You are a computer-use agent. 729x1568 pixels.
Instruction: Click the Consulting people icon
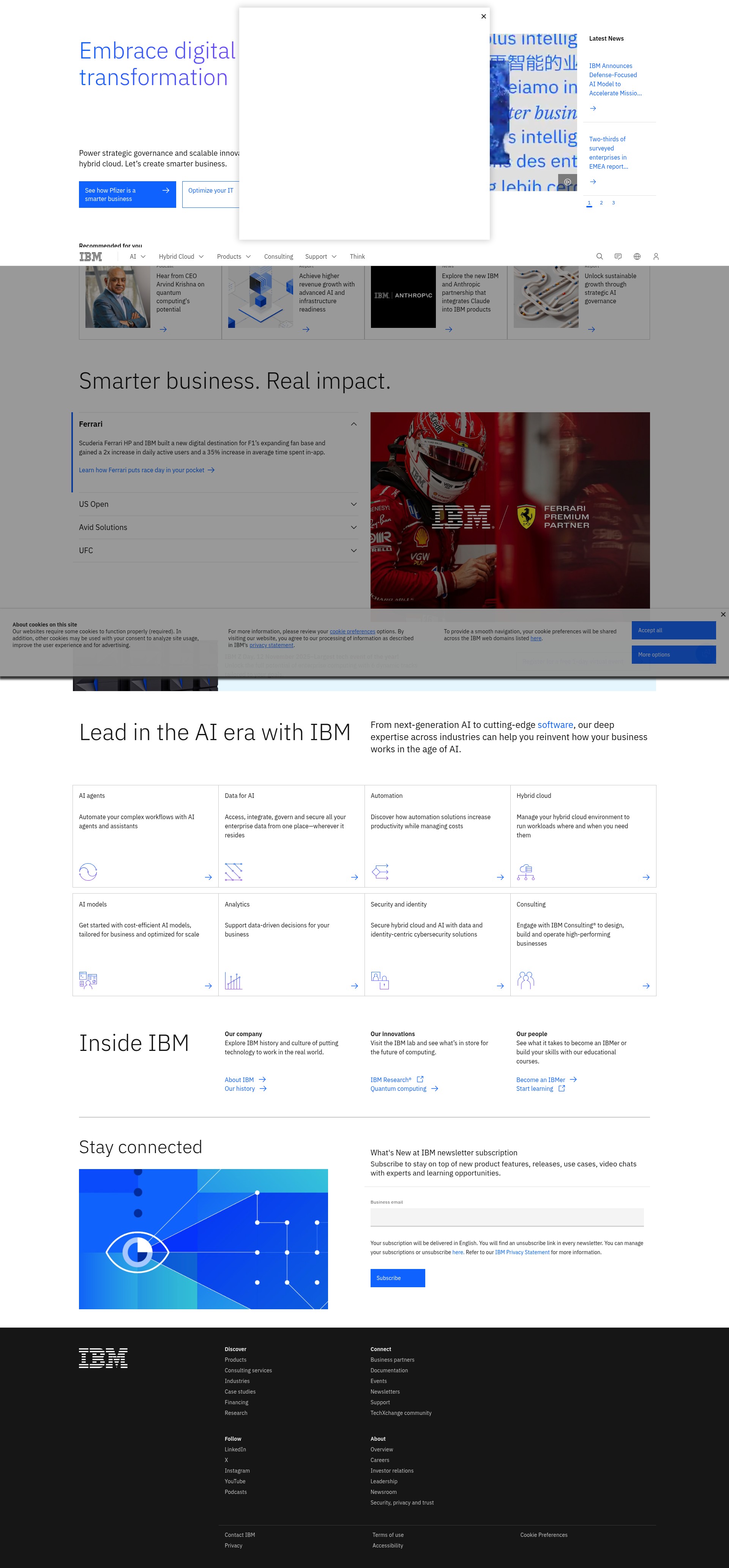coord(526,980)
